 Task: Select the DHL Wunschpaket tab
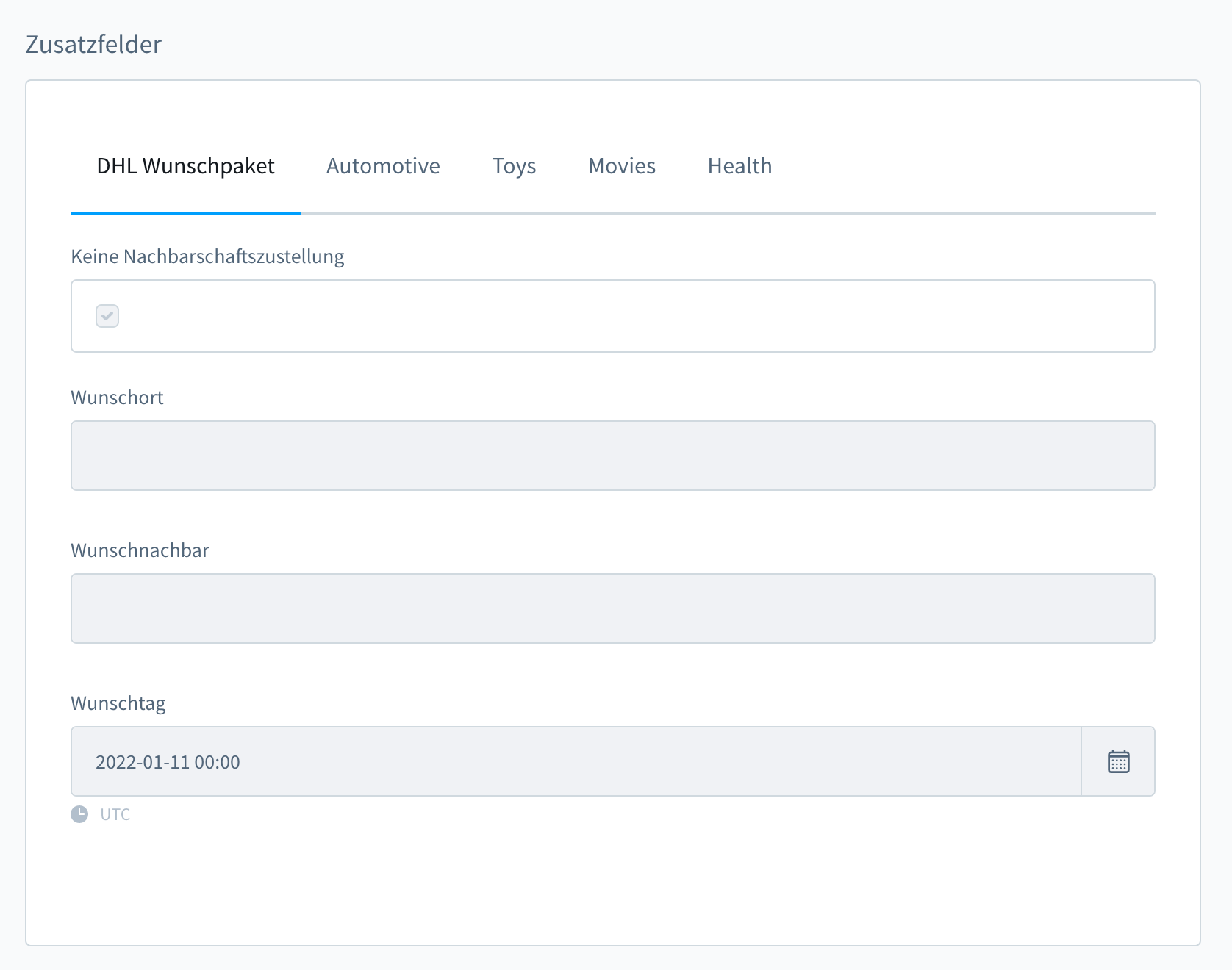tap(185, 166)
